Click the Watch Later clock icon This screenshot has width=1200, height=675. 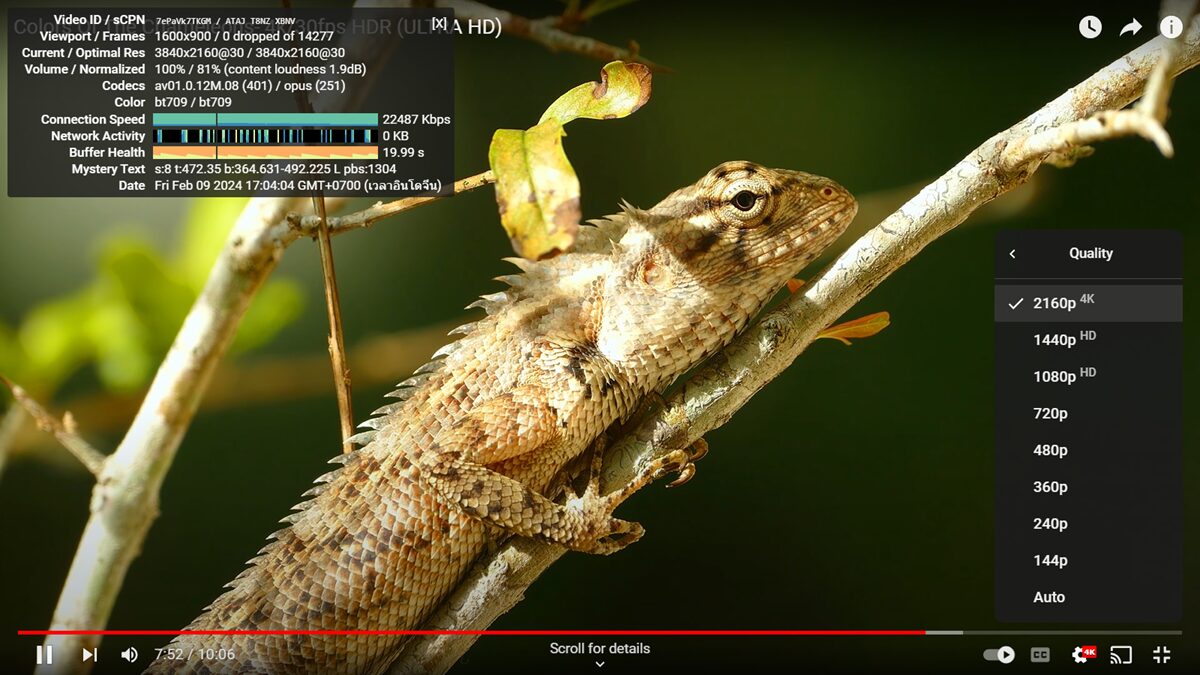[1090, 27]
